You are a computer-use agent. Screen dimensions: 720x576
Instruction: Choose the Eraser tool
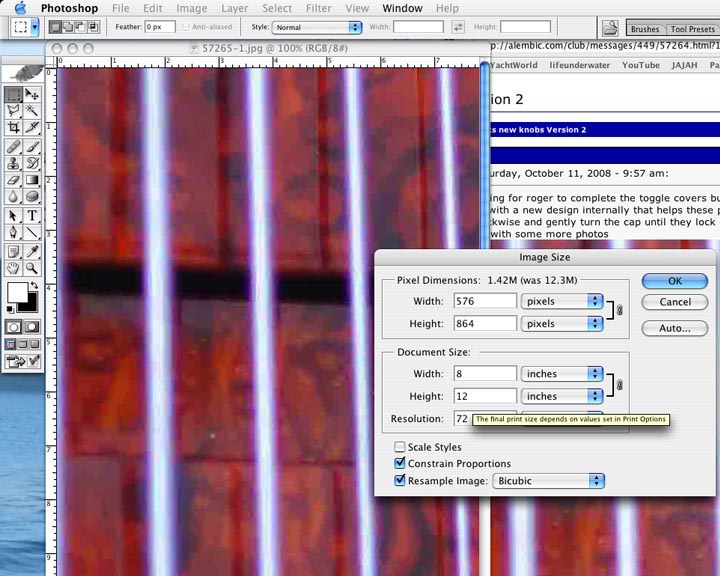pos(13,180)
